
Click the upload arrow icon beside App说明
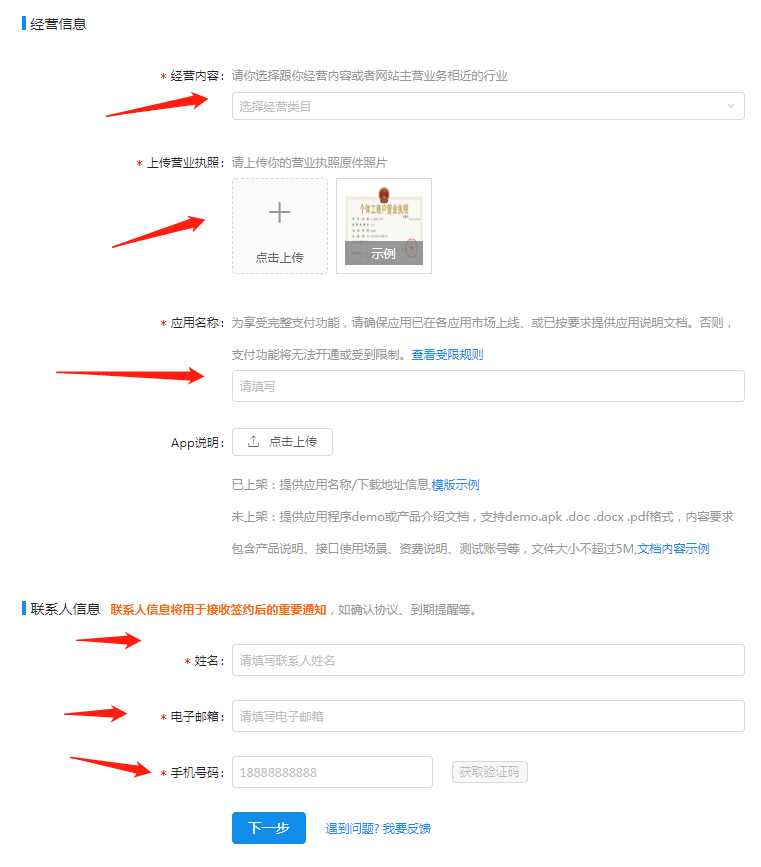pyautogui.click(x=253, y=441)
